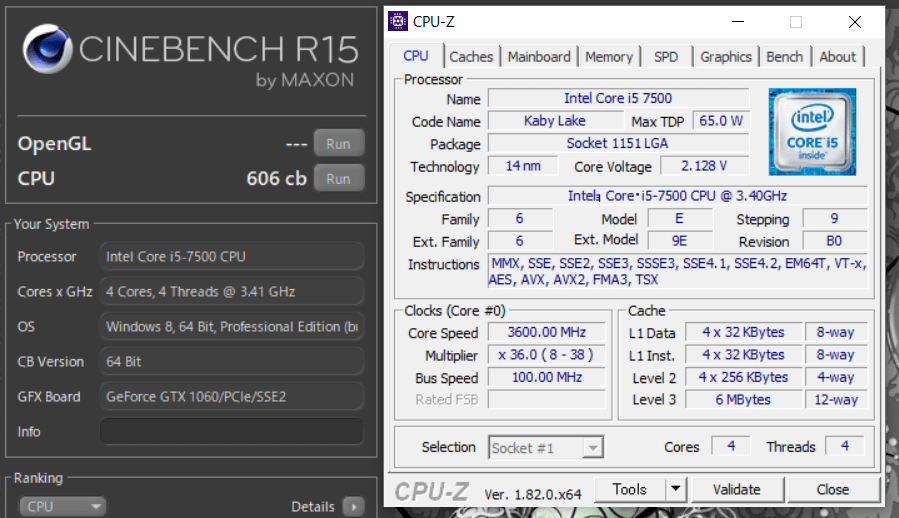This screenshot has height=518, width=899.
Task: Click the Threads count value in CPU-Z
Action: [x=845, y=446]
